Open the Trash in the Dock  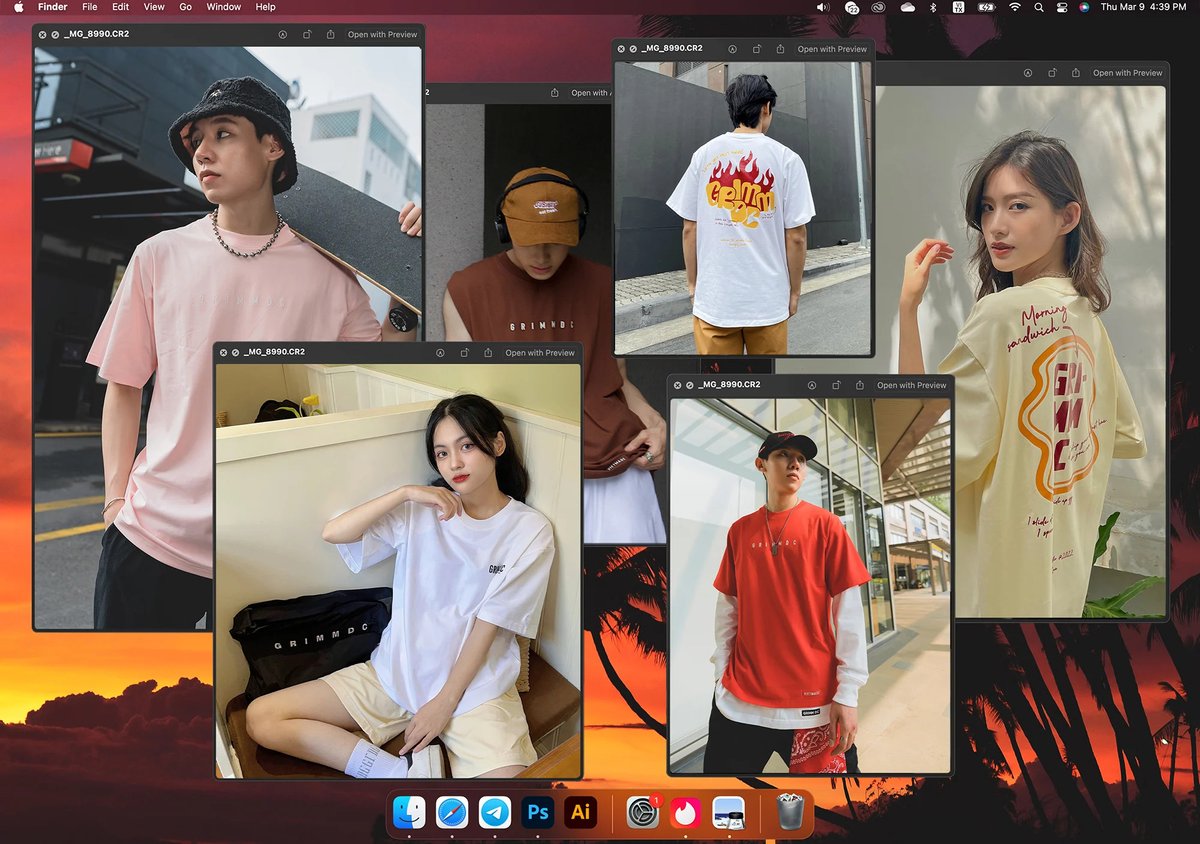tap(790, 812)
